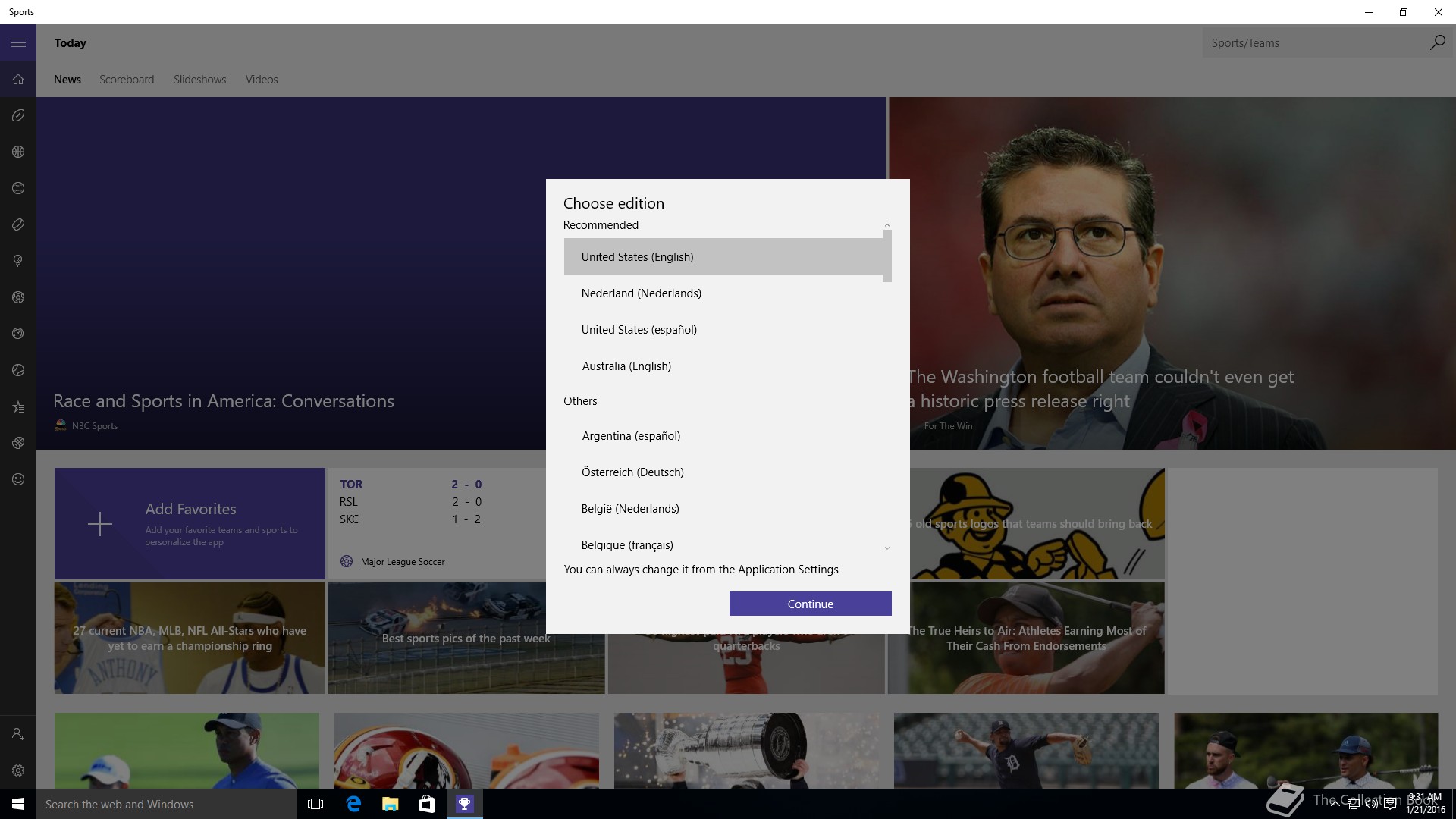The image size is (1456, 819).
Task: Click the smiley feedback icon in sidebar
Action: 18,479
